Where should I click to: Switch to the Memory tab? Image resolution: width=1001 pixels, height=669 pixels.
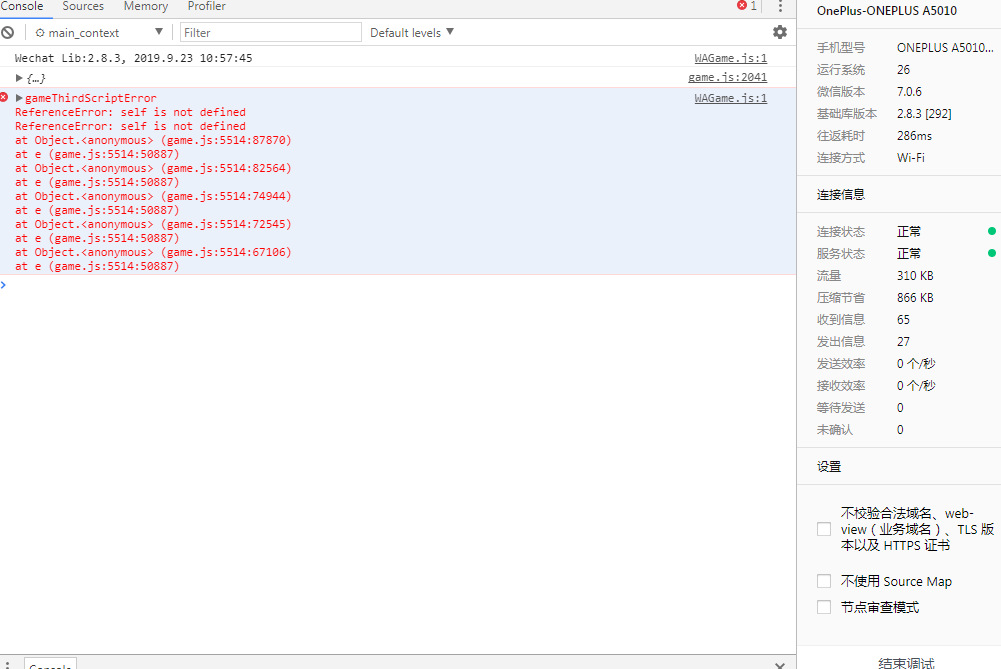point(146,7)
